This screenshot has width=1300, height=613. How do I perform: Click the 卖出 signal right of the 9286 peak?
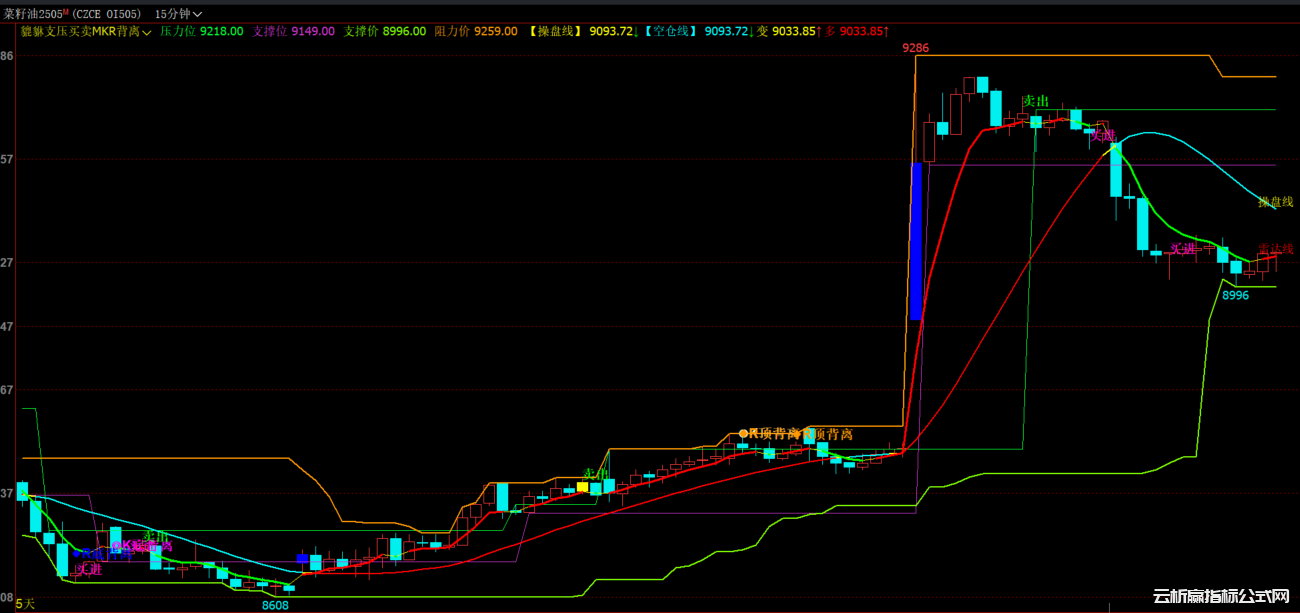coord(1035,102)
